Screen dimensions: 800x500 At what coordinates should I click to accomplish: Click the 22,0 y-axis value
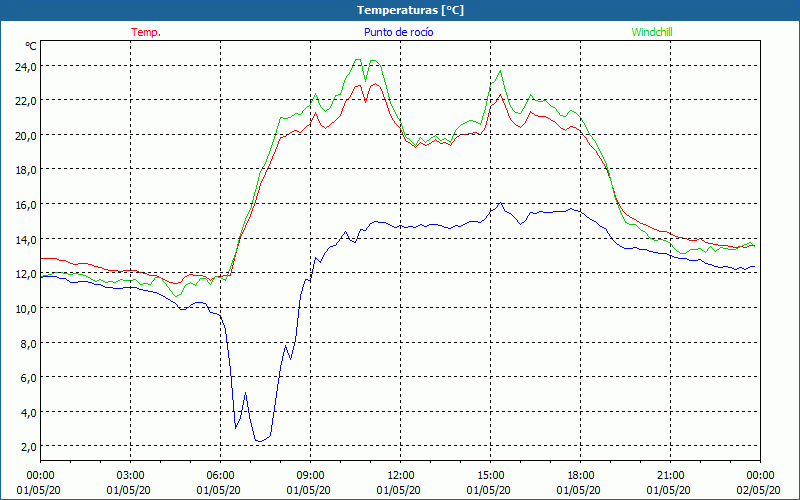[26, 101]
